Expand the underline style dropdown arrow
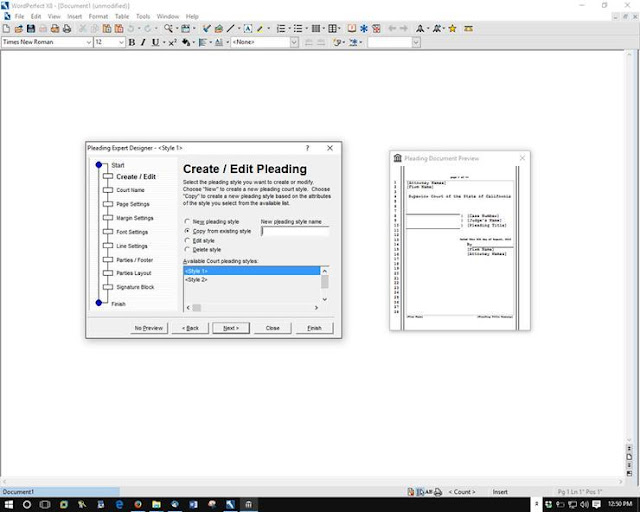 (164, 42)
